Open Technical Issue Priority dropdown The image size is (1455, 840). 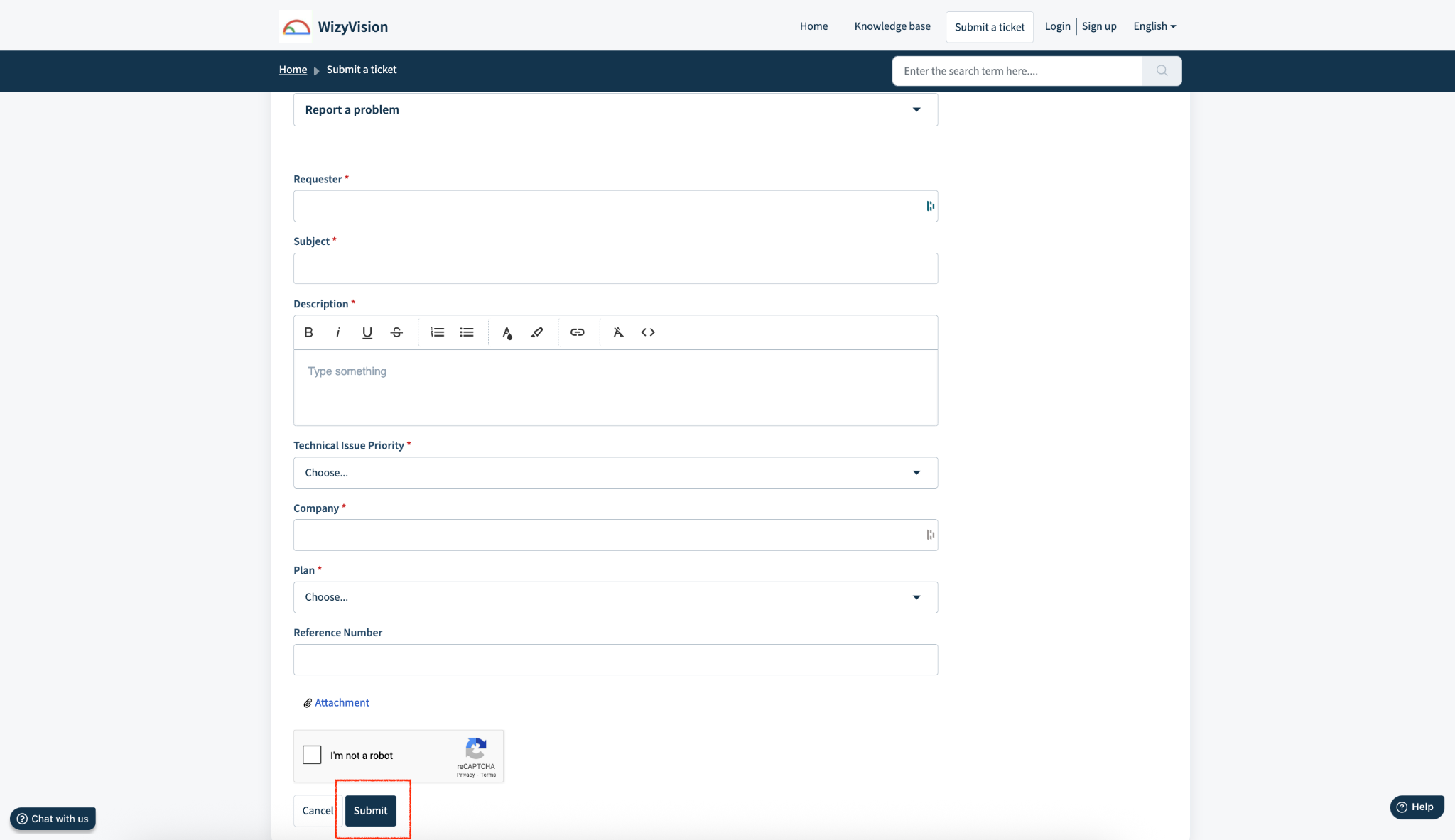(615, 473)
